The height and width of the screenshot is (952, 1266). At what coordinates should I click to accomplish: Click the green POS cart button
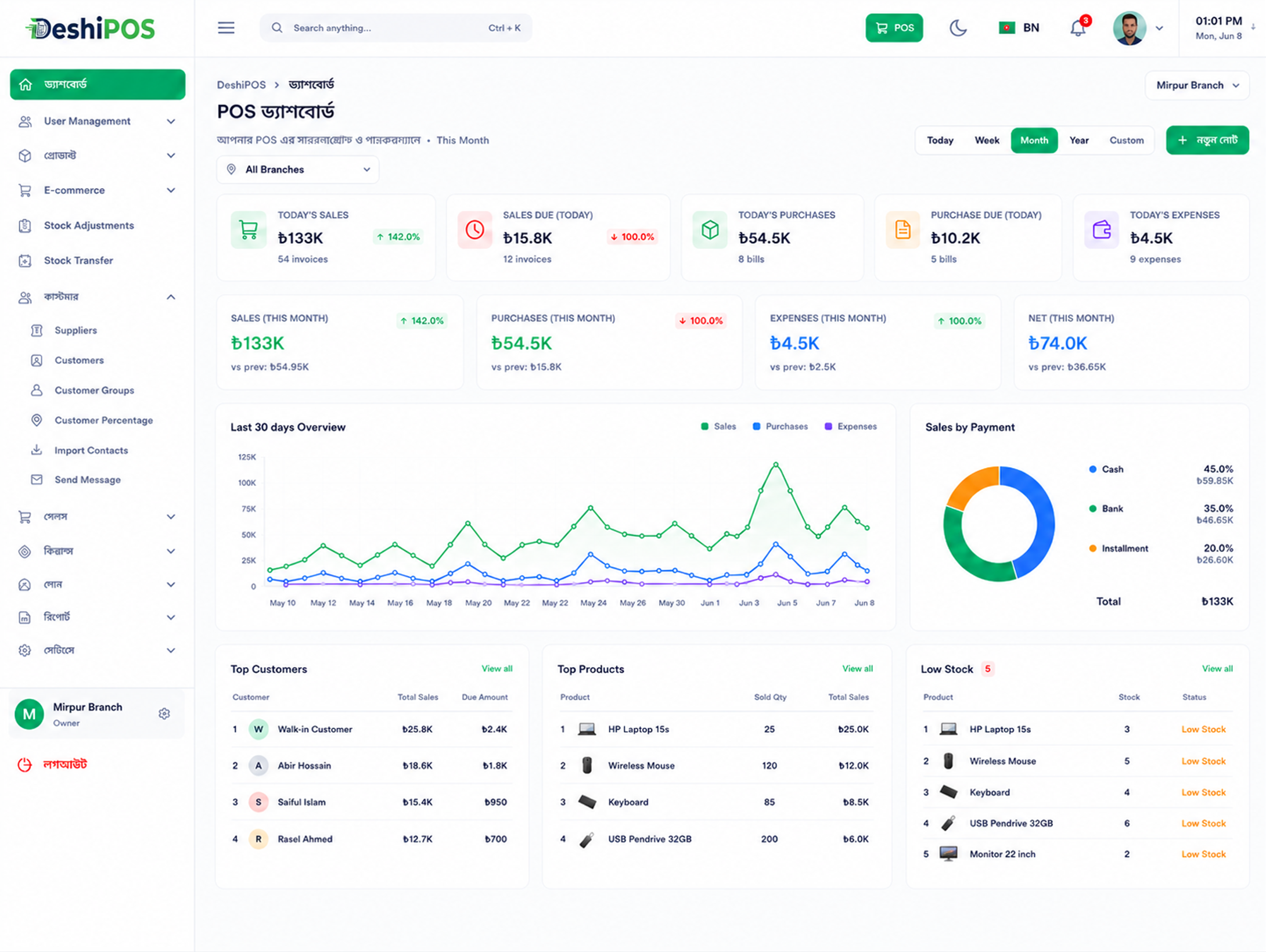pyautogui.click(x=894, y=28)
